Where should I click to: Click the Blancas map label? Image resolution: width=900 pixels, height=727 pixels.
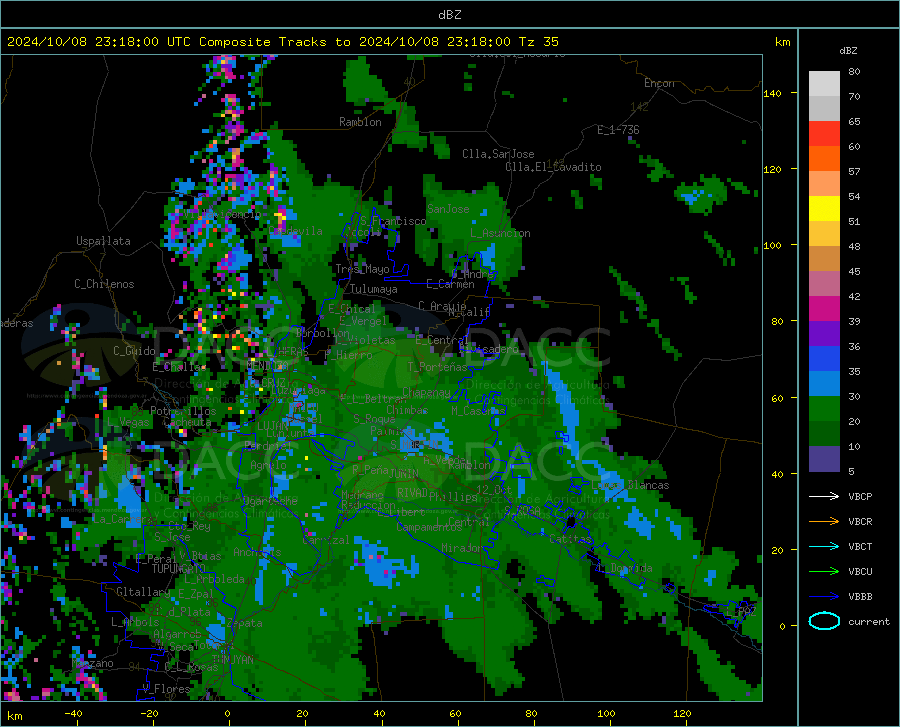tap(648, 485)
